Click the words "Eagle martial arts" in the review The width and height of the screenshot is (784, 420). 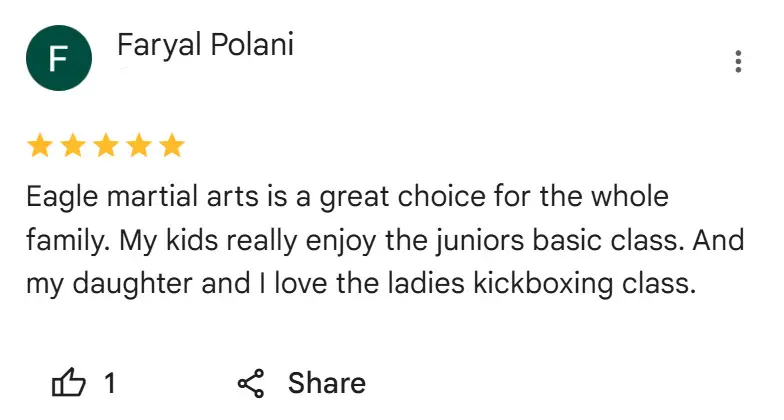pyautogui.click(x=142, y=196)
